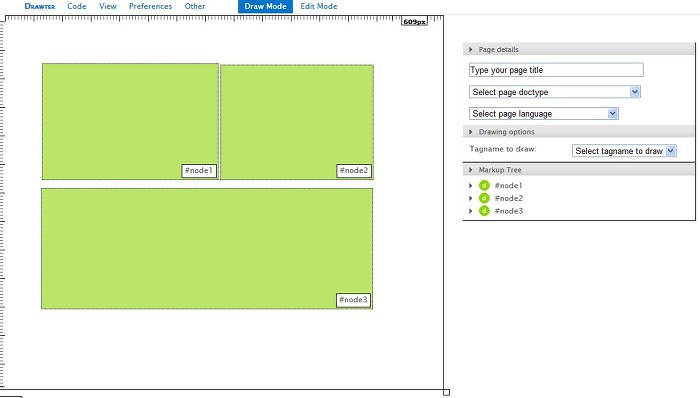Click the green div icon for #node2
Screen dimensions: 700x398
(484, 198)
